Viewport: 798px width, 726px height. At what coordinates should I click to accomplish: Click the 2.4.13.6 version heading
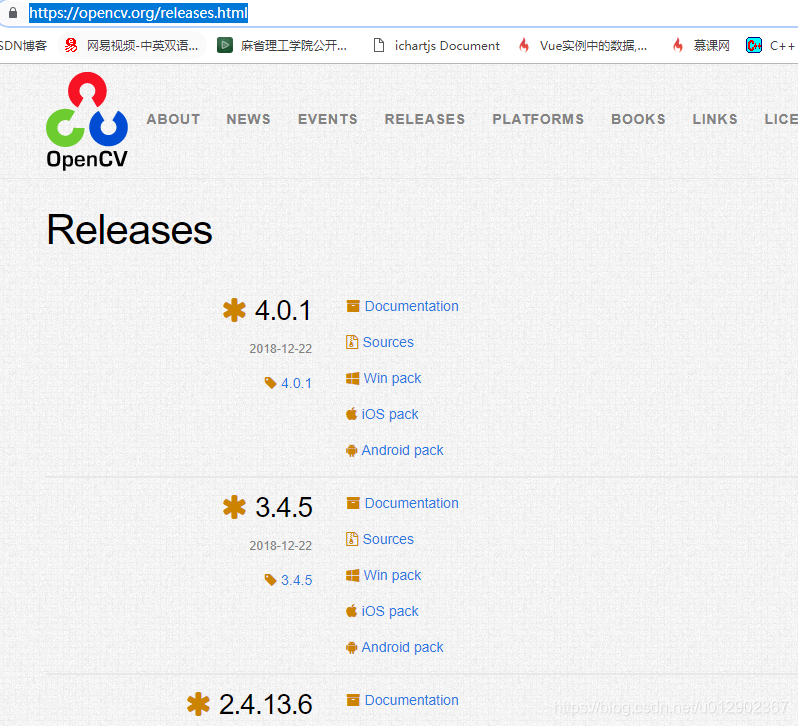click(265, 705)
